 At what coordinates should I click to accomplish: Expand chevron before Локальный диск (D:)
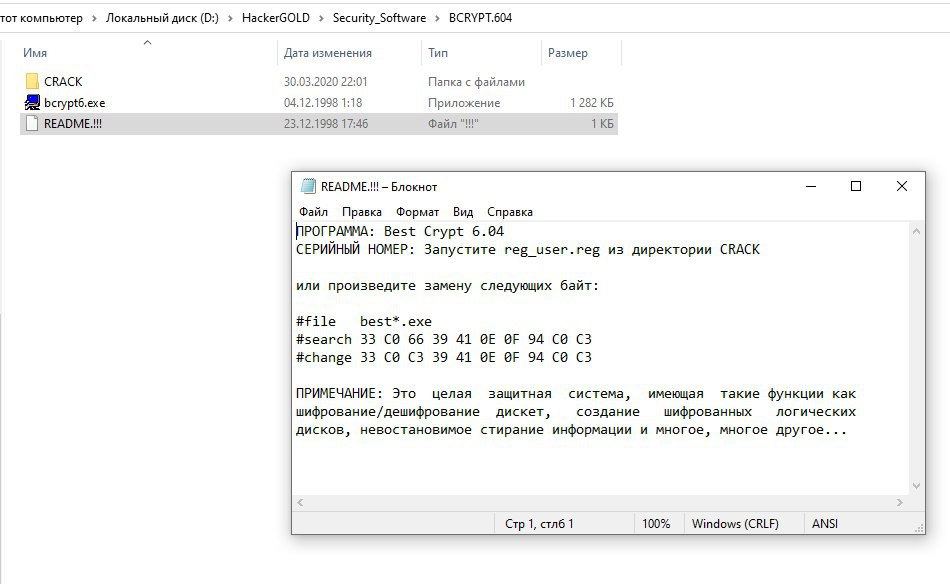point(95,18)
